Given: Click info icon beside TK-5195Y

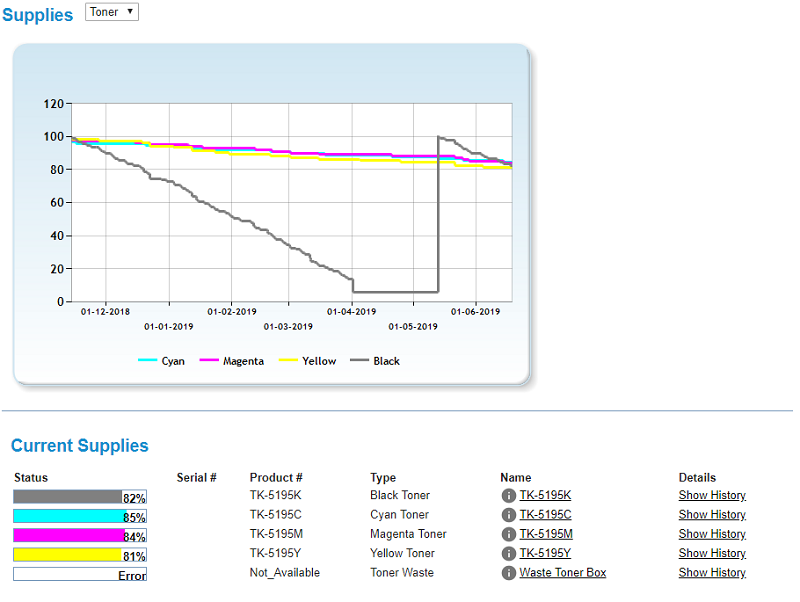Looking at the screenshot, I should (x=509, y=554).
